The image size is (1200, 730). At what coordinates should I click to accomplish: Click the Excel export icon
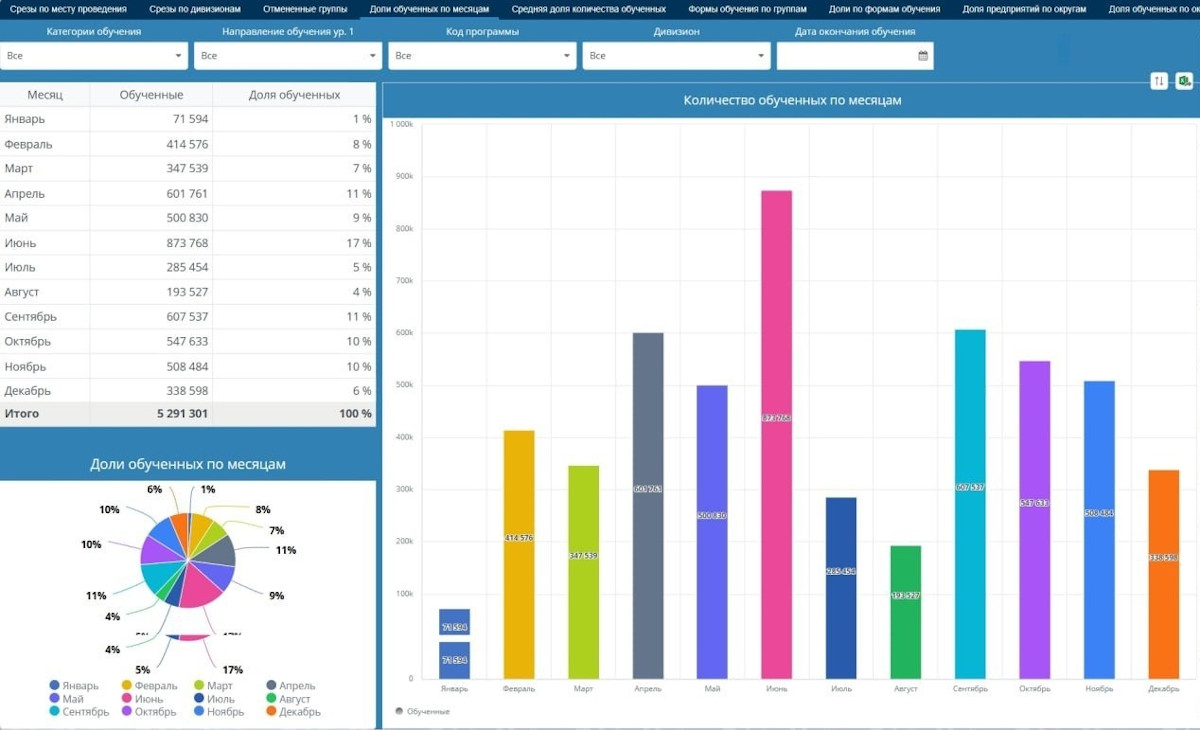point(1183,81)
